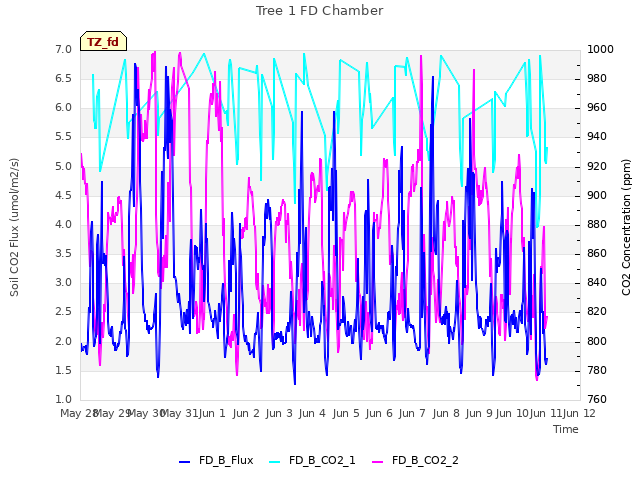Click the chart title Tree 1 FD Chamber

click(x=320, y=11)
